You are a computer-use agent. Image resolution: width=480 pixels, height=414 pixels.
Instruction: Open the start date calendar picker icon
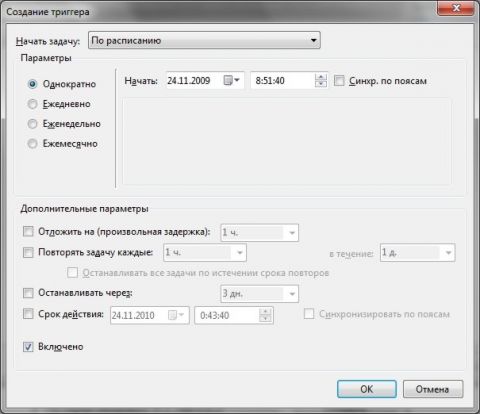coord(232,80)
